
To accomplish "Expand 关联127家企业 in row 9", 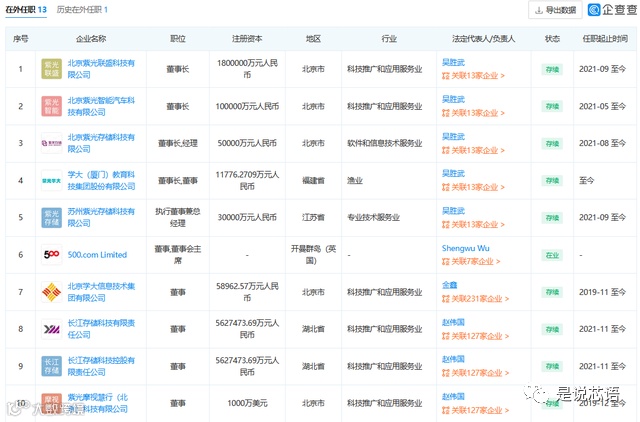I will pos(476,373).
